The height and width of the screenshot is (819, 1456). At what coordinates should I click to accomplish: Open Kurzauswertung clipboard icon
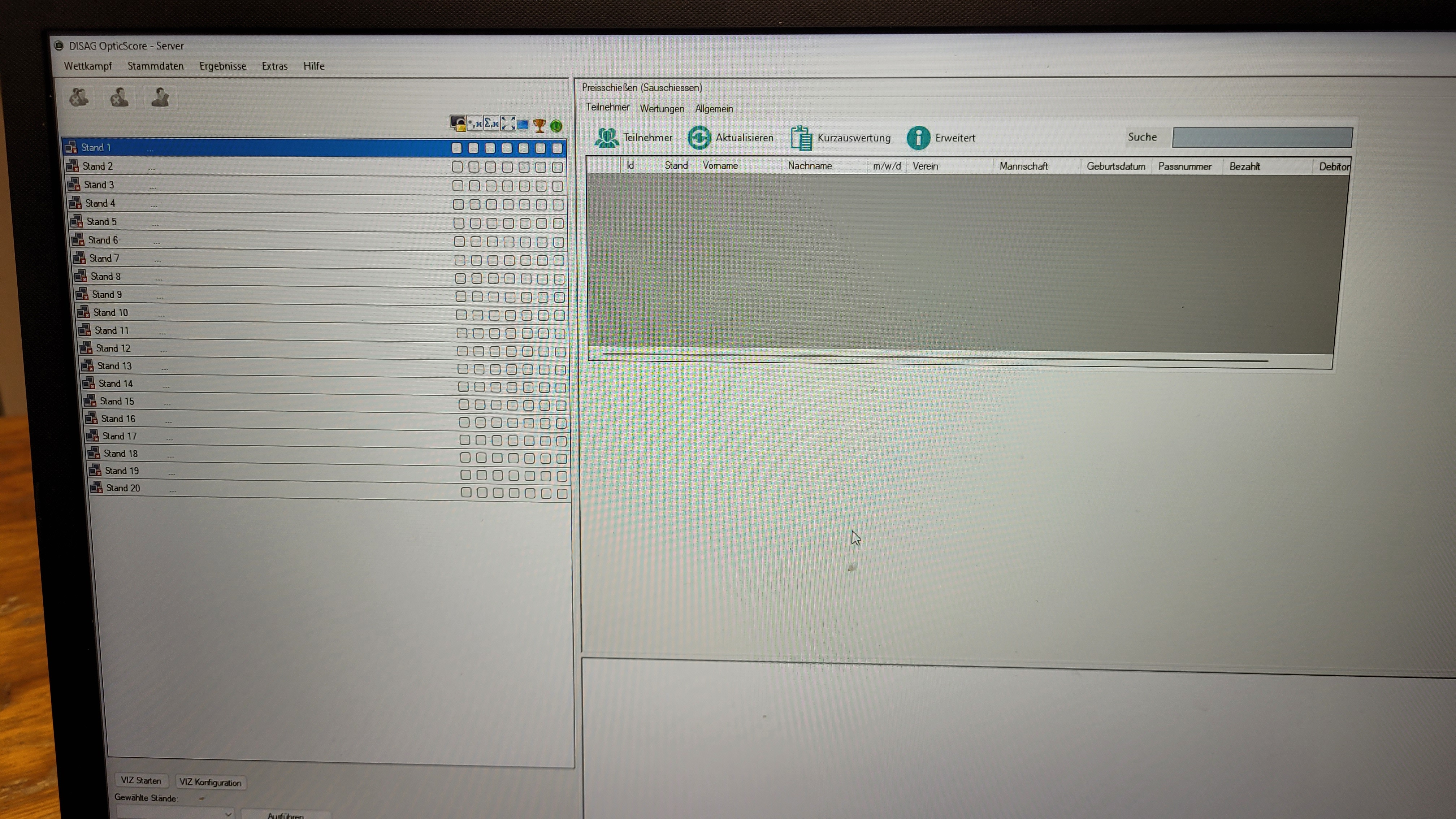point(801,138)
